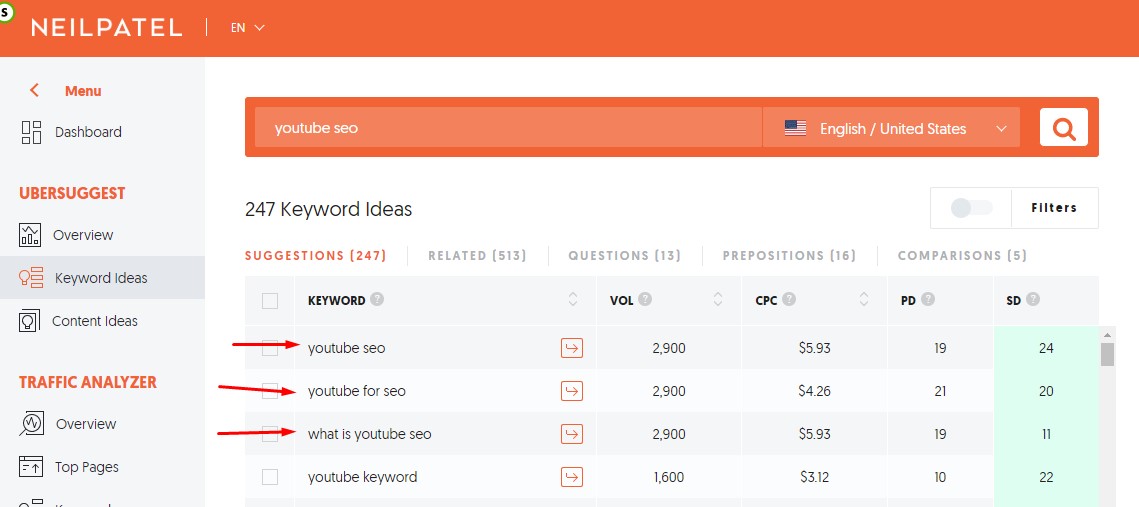Click the PD column help icon
The width and height of the screenshot is (1139, 507).
(x=928, y=299)
